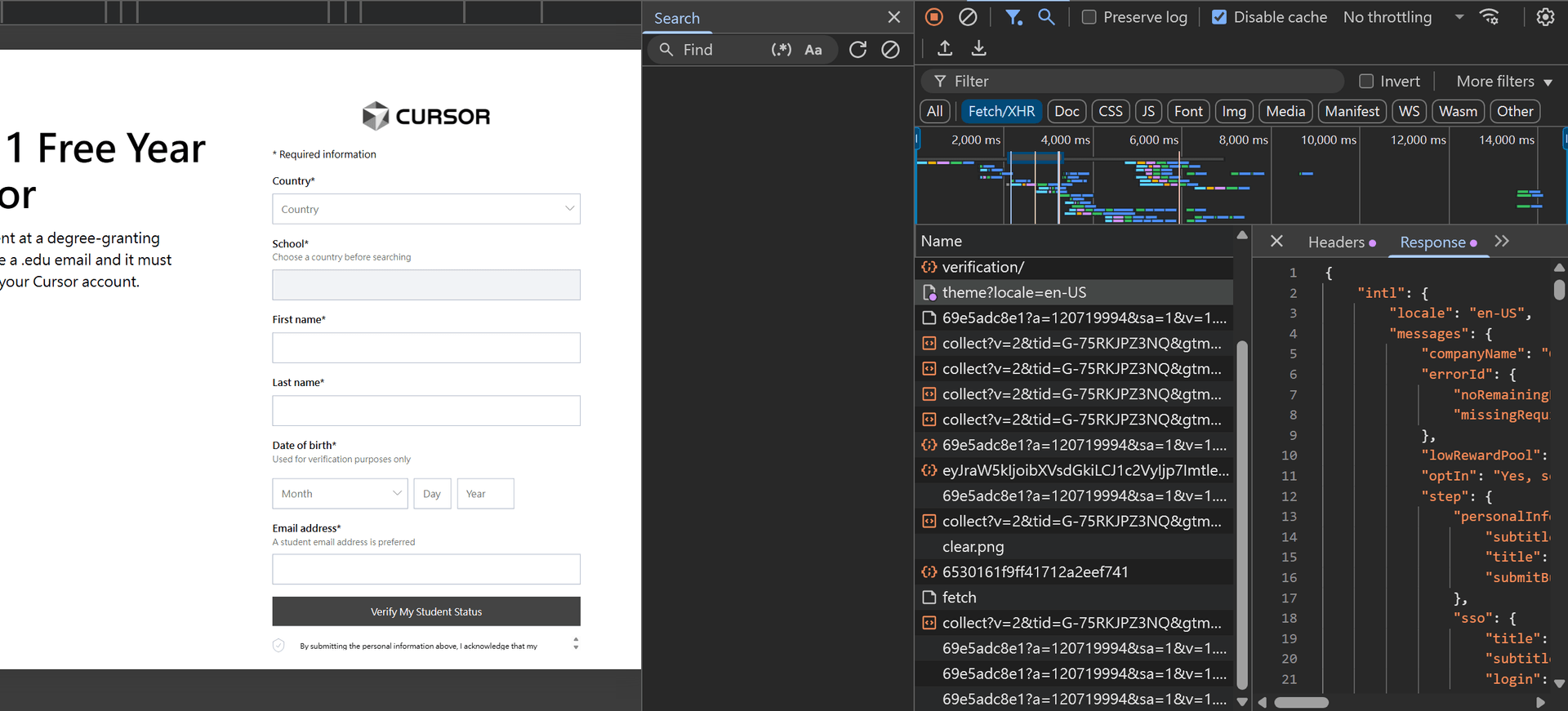Close the Search panel
Viewport: 1568px width, 711px height.
pos(894,17)
